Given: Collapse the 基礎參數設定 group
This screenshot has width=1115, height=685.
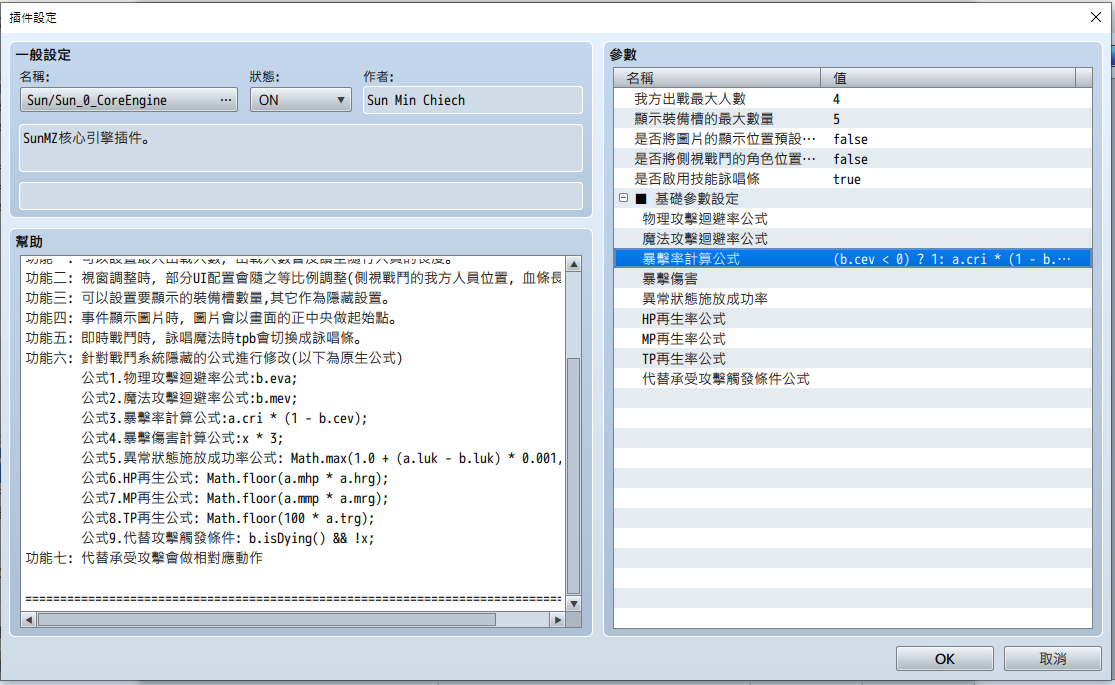Looking at the screenshot, I should 624,198.
